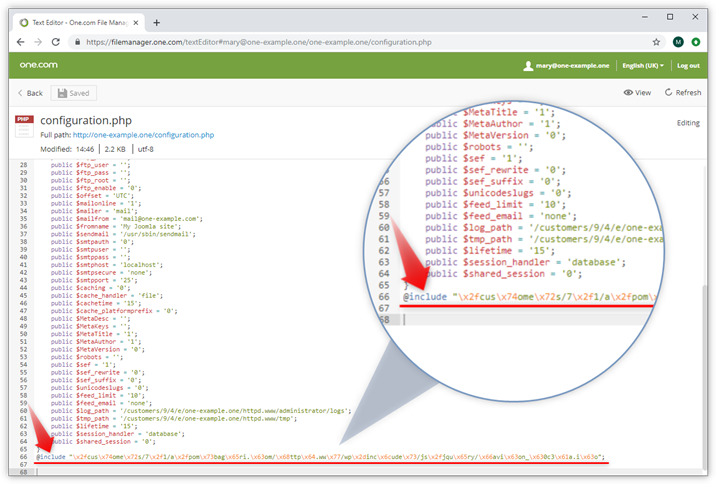Viewport: 716px width, 484px height.
Task: Go Back to the file manager
Action: [30, 93]
